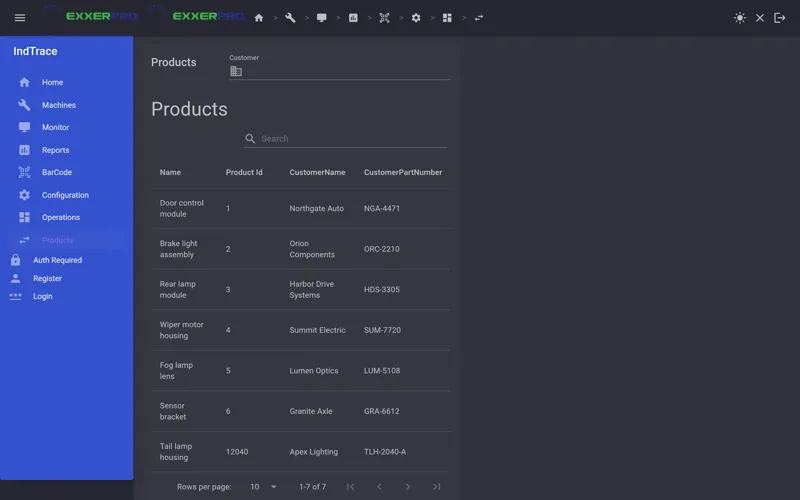Select Operations in the sidebar

(x=66, y=217)
